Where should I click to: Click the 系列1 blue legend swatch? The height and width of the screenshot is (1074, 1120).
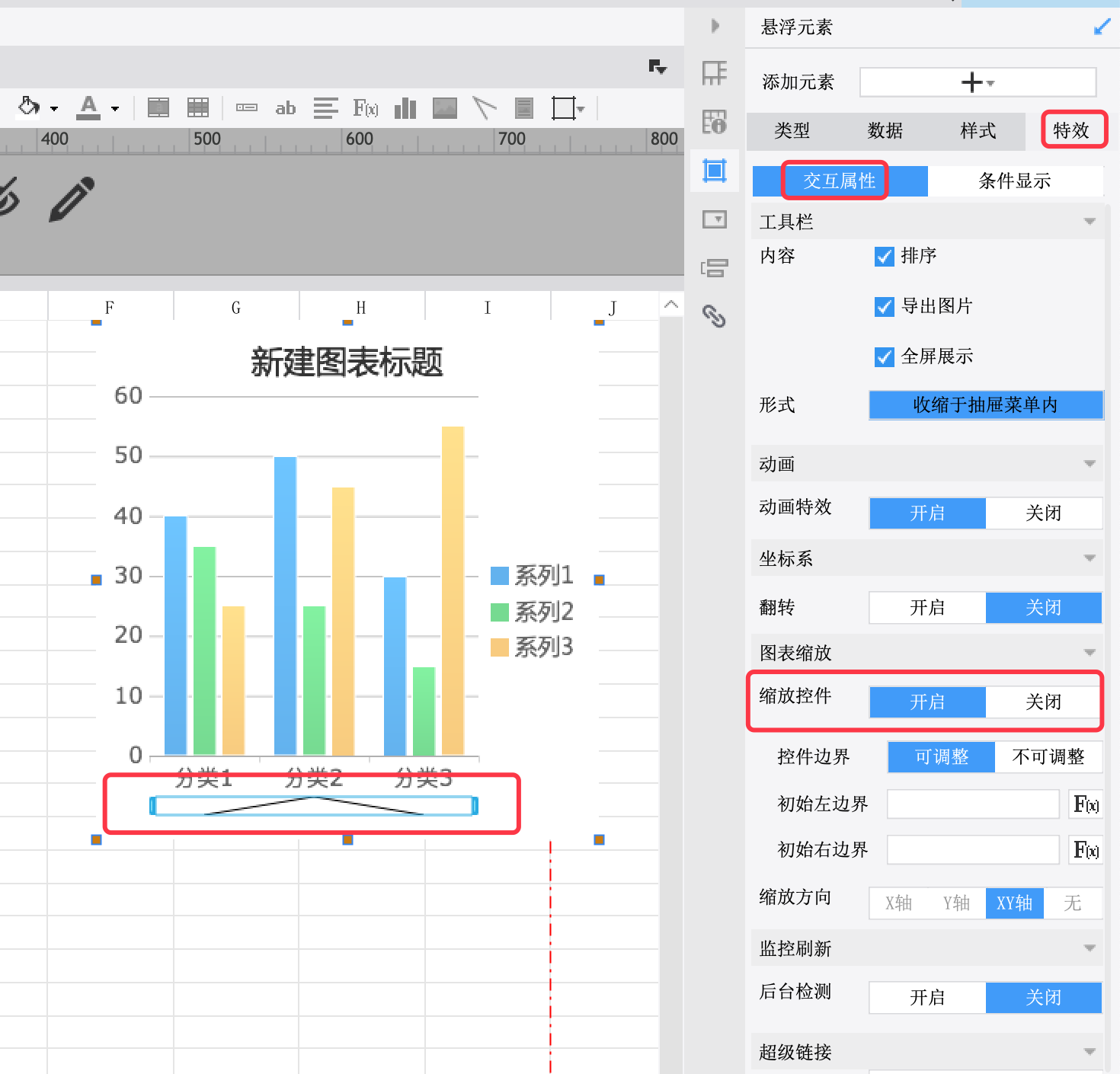click(x=500, y=576)
